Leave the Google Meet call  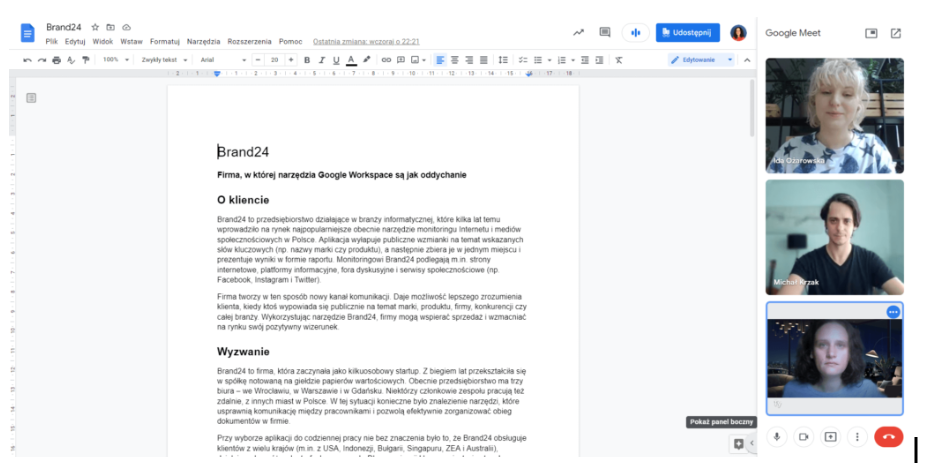click(x=888, y=437)
